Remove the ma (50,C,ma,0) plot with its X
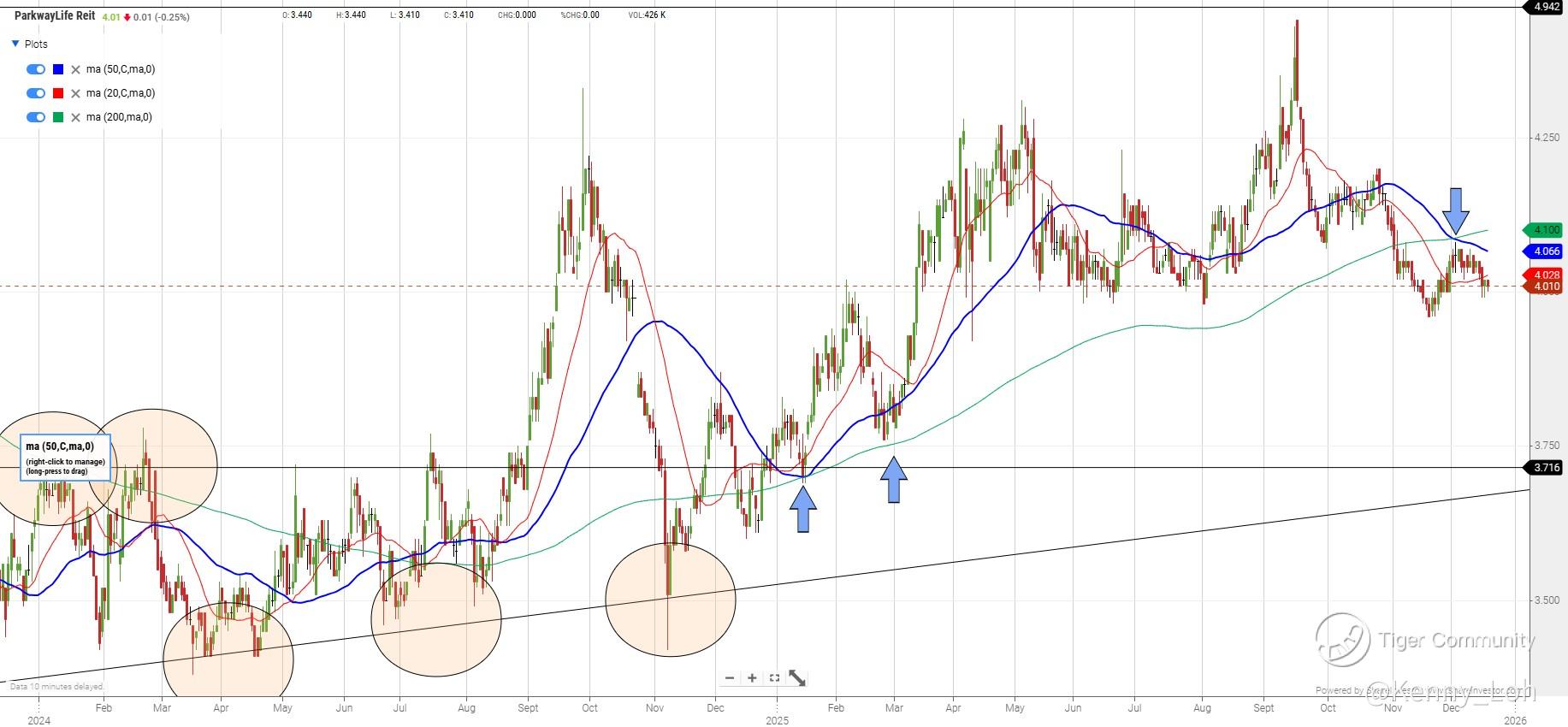Image resolution: width=1568 pixels, height=727 pixels. coord(75,69)
